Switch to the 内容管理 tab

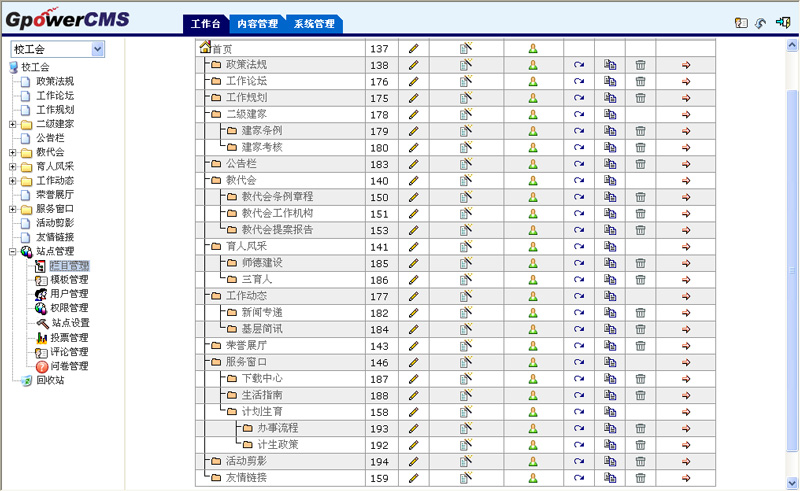(258, 24)
